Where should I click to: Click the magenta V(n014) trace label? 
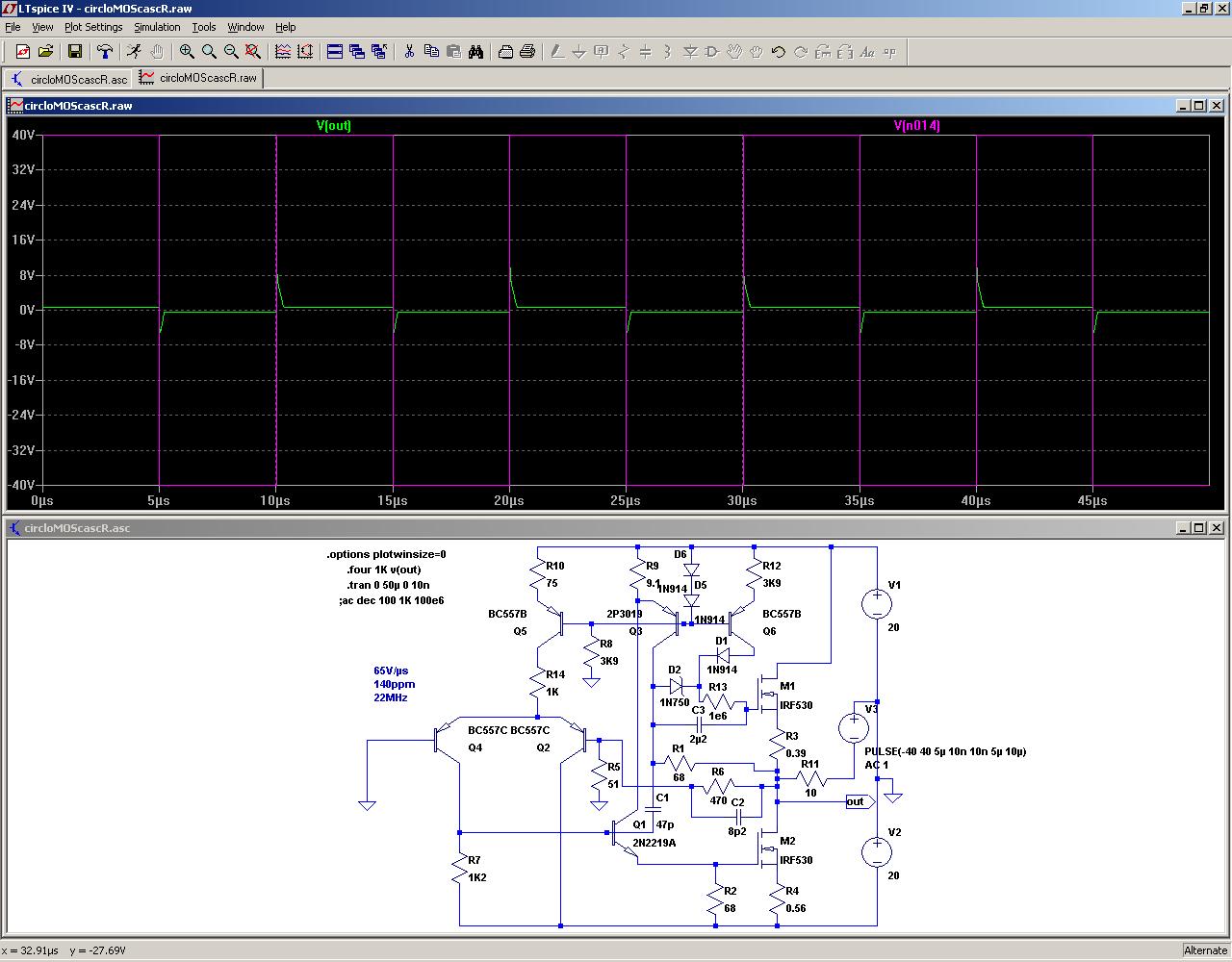[916, 125]
